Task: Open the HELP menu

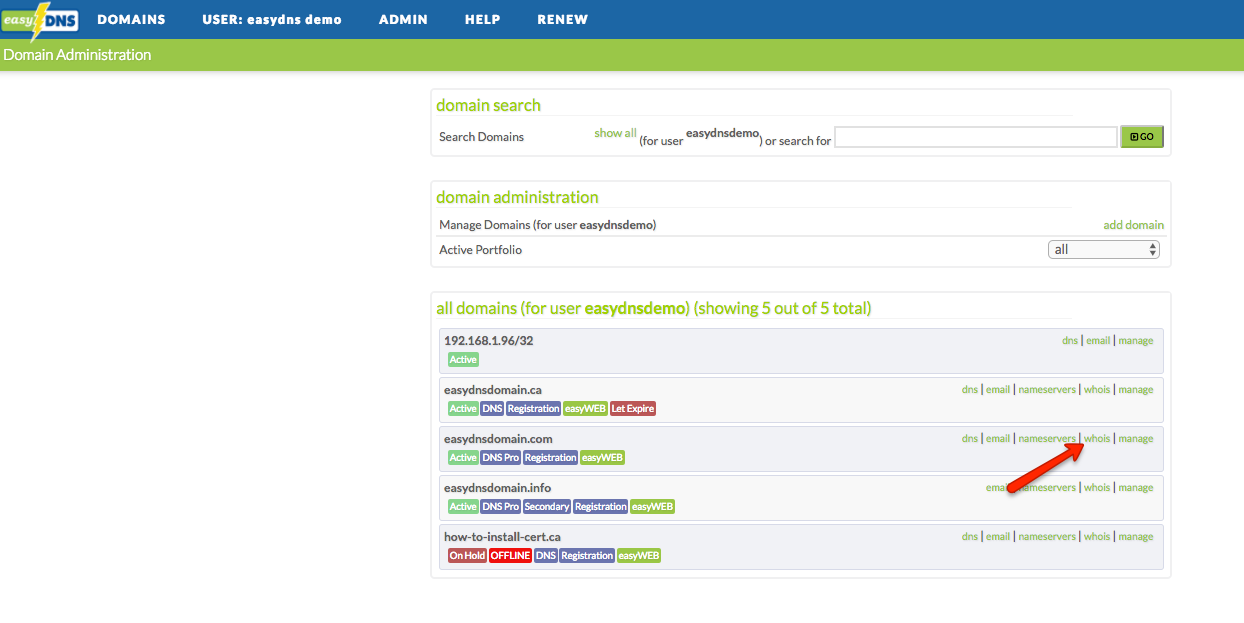Action: [x=482, y=20]
